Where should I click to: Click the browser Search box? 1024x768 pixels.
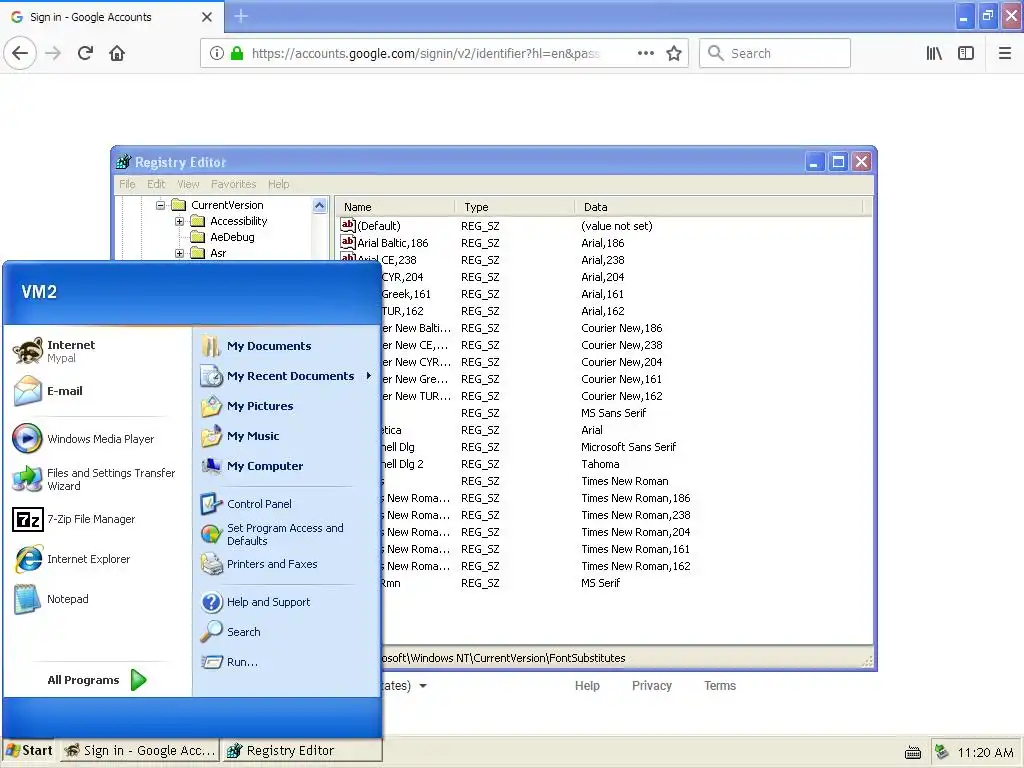tap(775, 53)
